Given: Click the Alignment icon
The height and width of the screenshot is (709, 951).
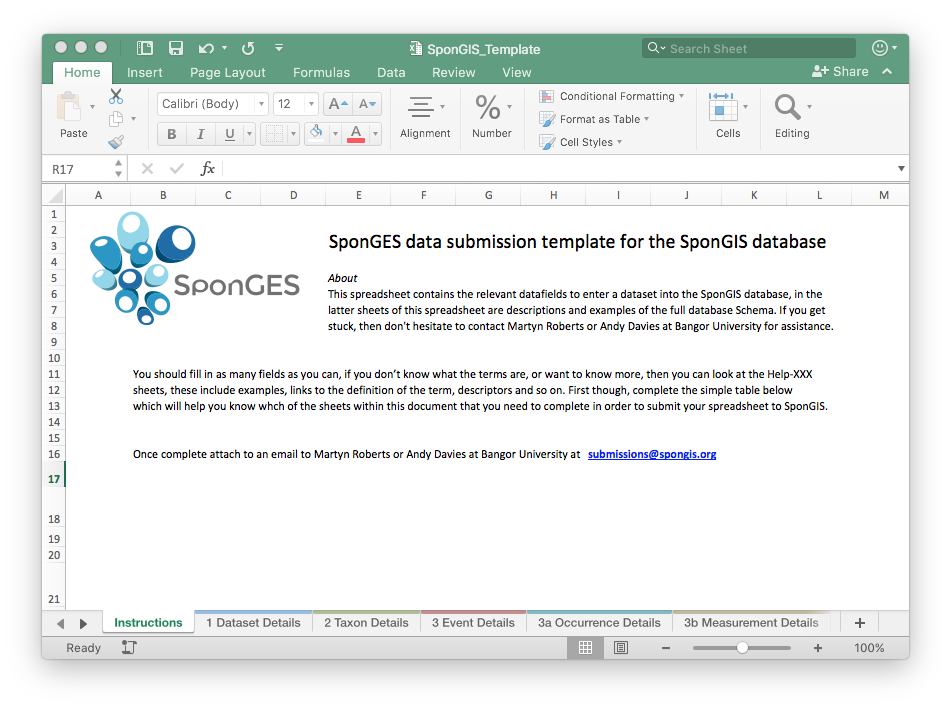Looking at the screenshot, I should 420,107.
